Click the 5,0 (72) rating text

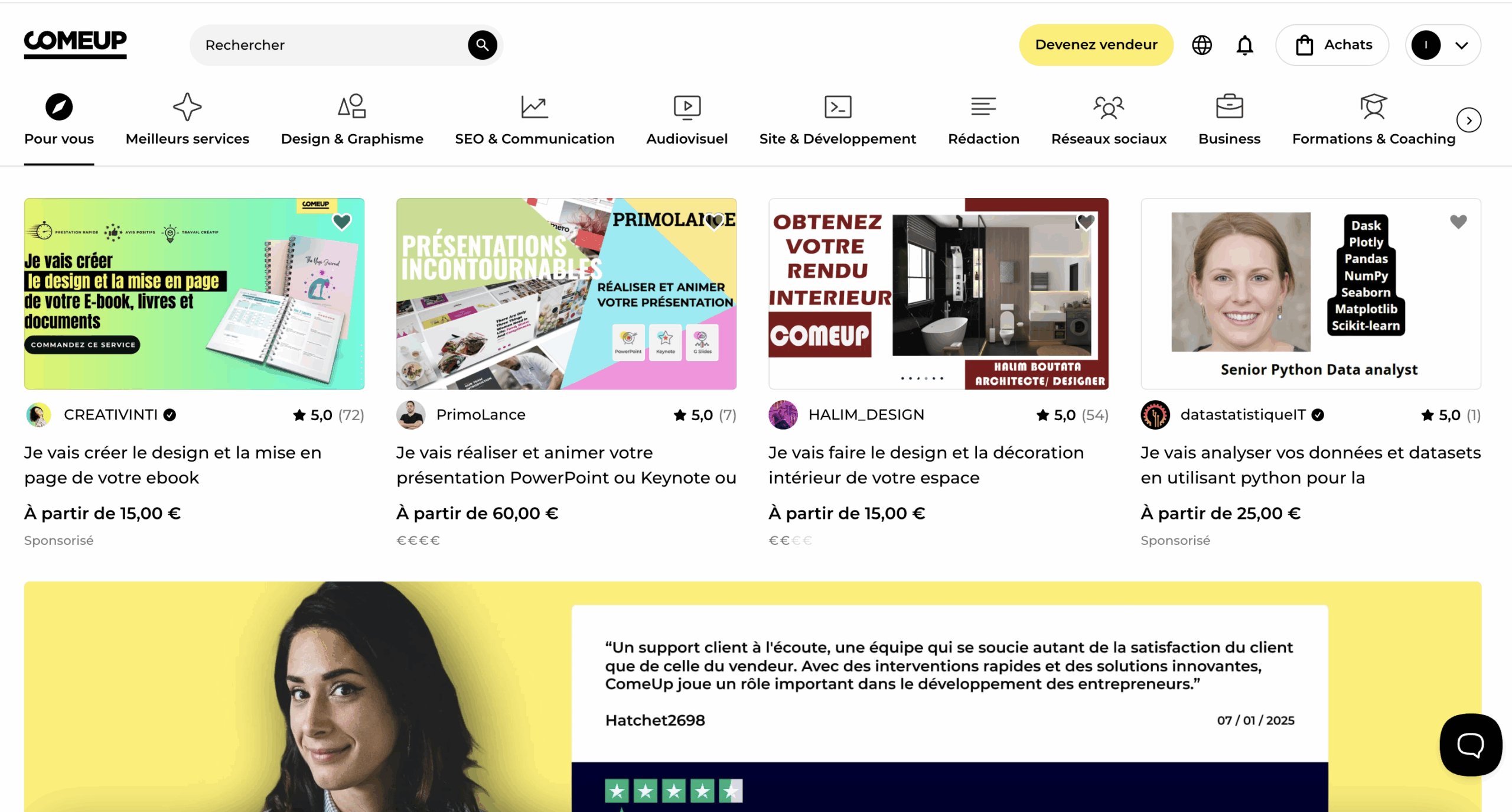329,415
